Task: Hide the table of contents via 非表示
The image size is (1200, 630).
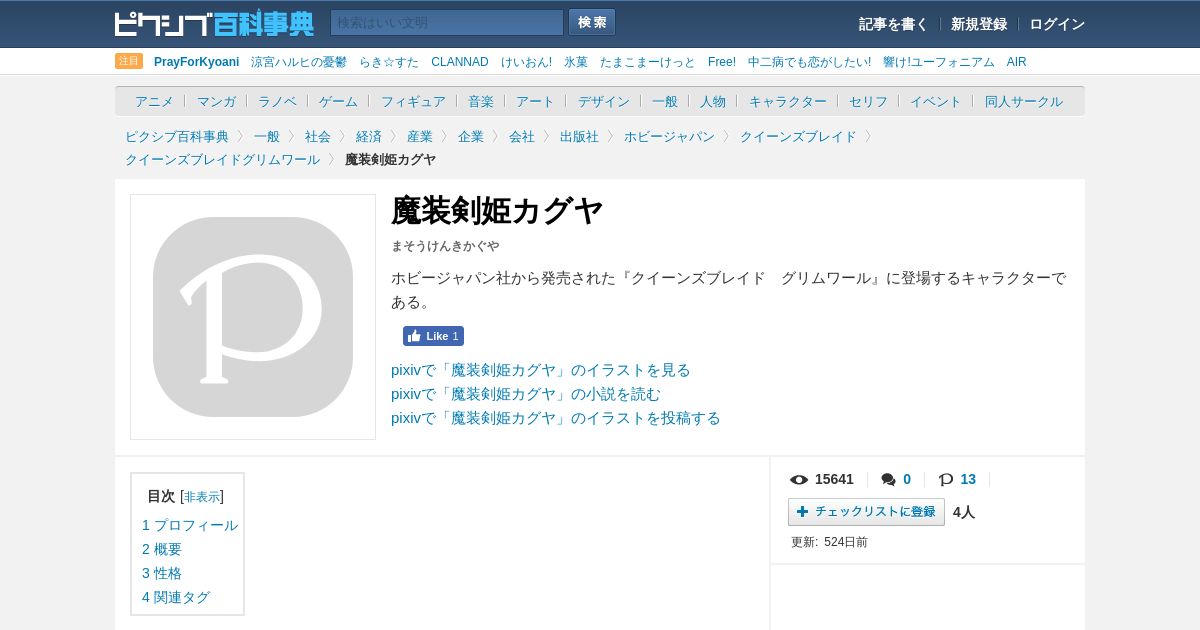Action: (x=202, y=497)
